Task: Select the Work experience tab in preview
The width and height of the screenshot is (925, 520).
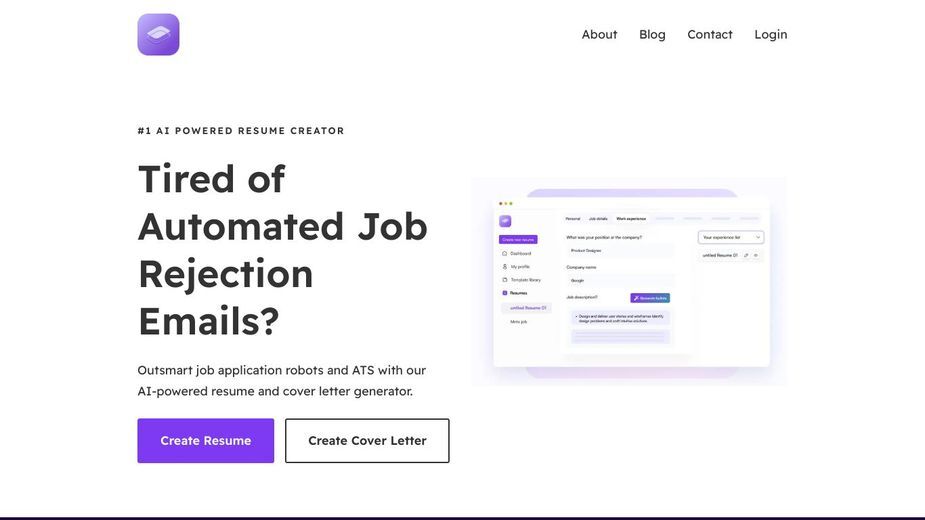Action: 631,219
